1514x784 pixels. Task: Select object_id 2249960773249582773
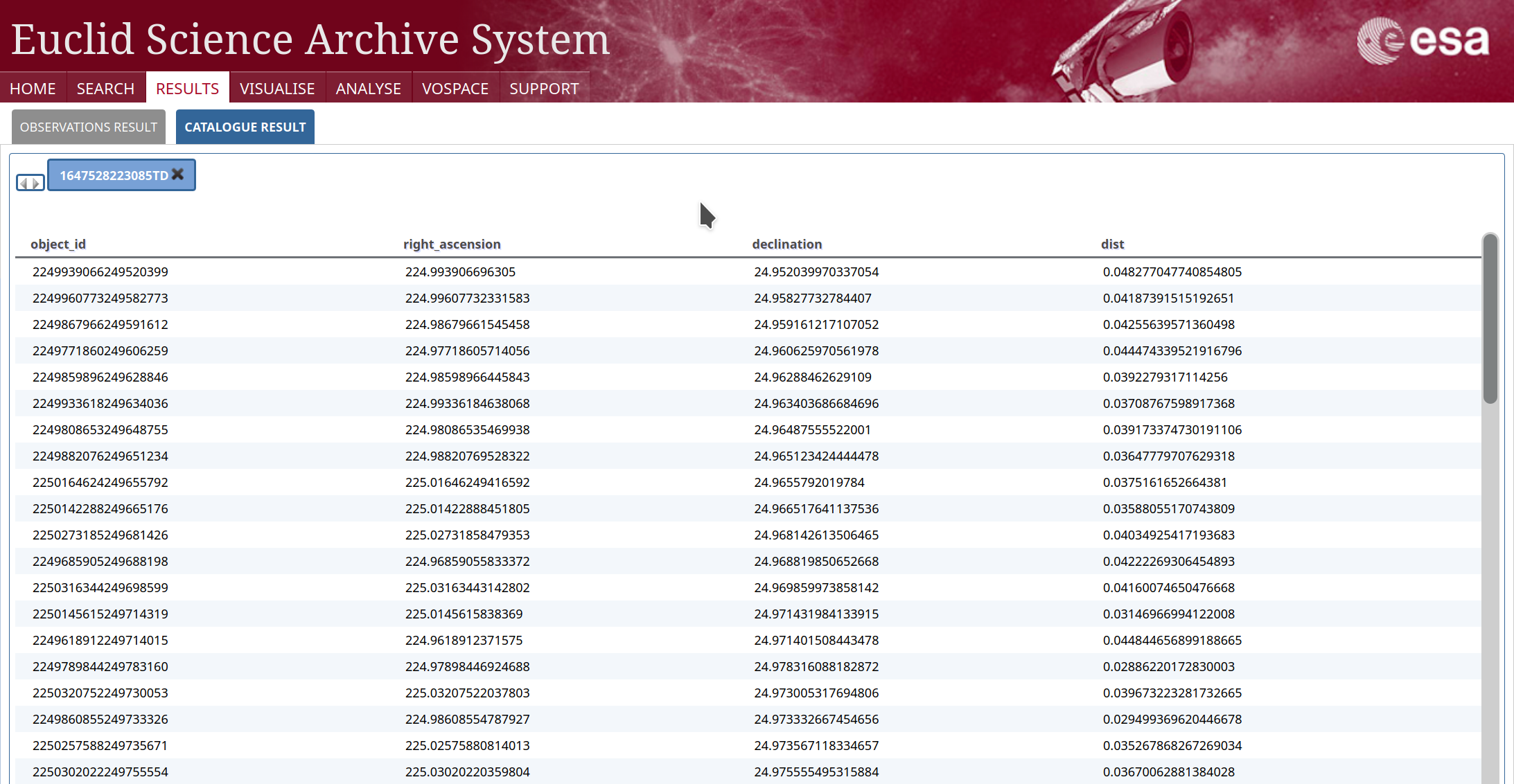[100, 298]
